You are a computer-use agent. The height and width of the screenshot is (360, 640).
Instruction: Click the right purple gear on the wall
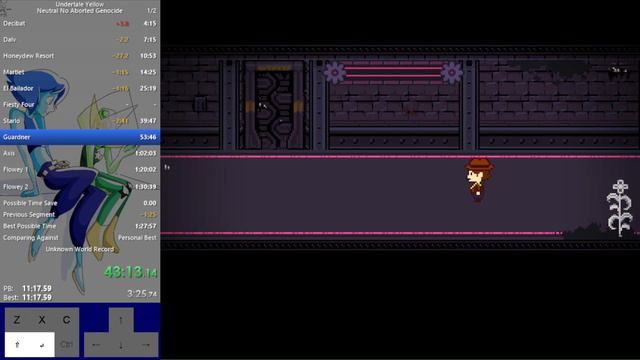451,73
